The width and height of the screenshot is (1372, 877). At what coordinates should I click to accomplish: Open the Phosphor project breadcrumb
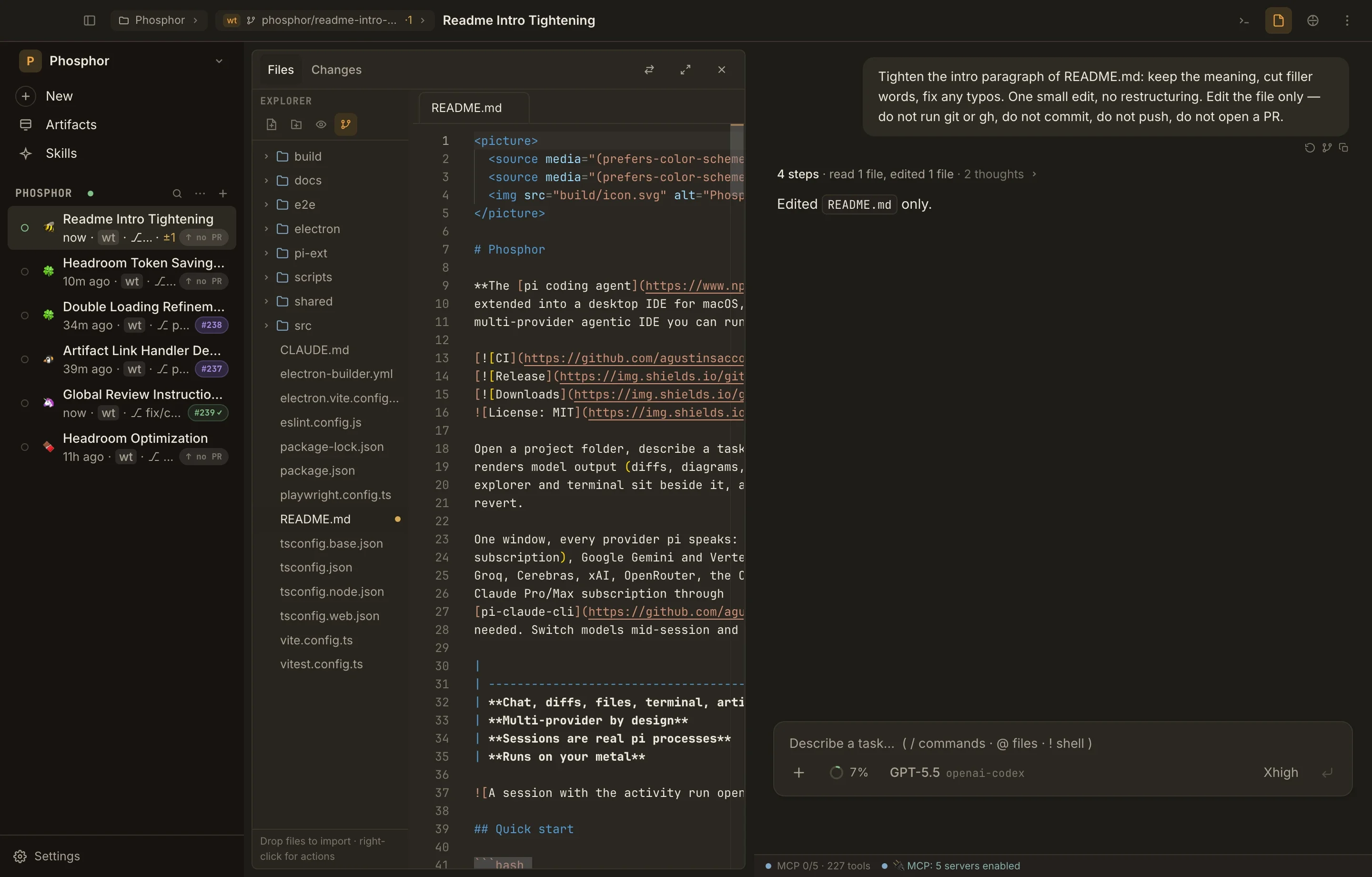[158, 20]
